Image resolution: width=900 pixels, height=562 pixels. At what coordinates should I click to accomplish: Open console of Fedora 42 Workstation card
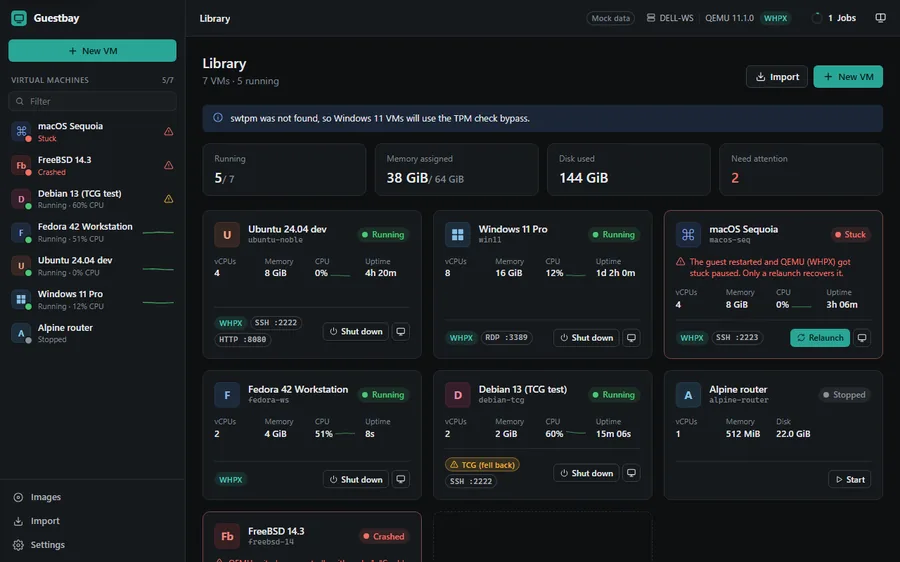point(401,479)
